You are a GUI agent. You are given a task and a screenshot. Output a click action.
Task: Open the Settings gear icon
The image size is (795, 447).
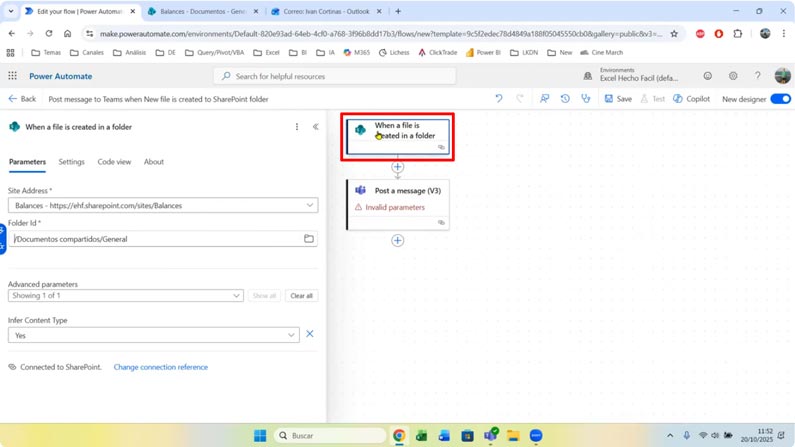click(x=733, y=76)
